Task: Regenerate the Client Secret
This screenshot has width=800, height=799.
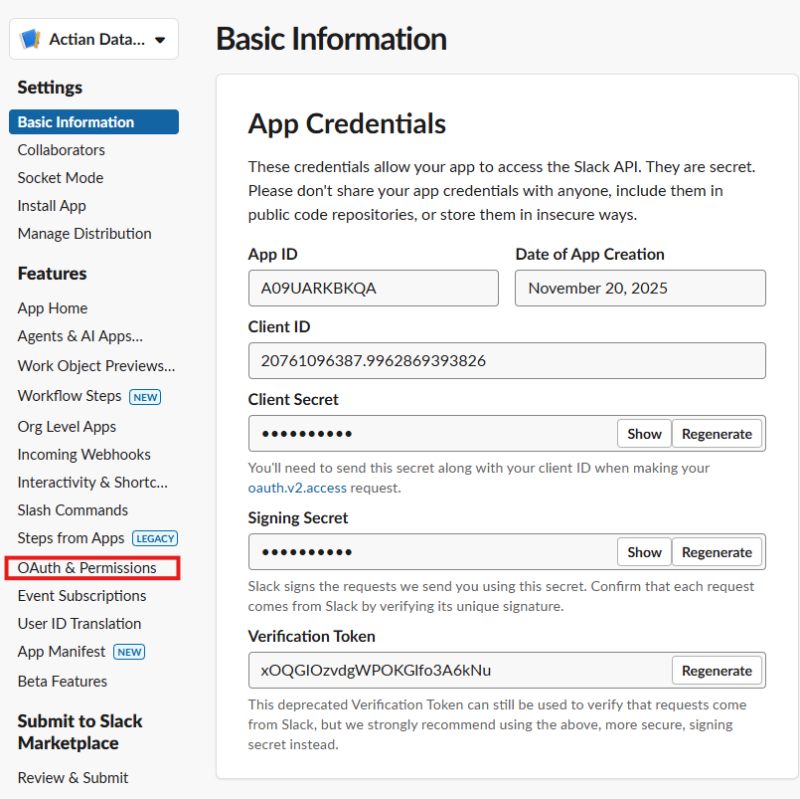Action: click(717, 434)
